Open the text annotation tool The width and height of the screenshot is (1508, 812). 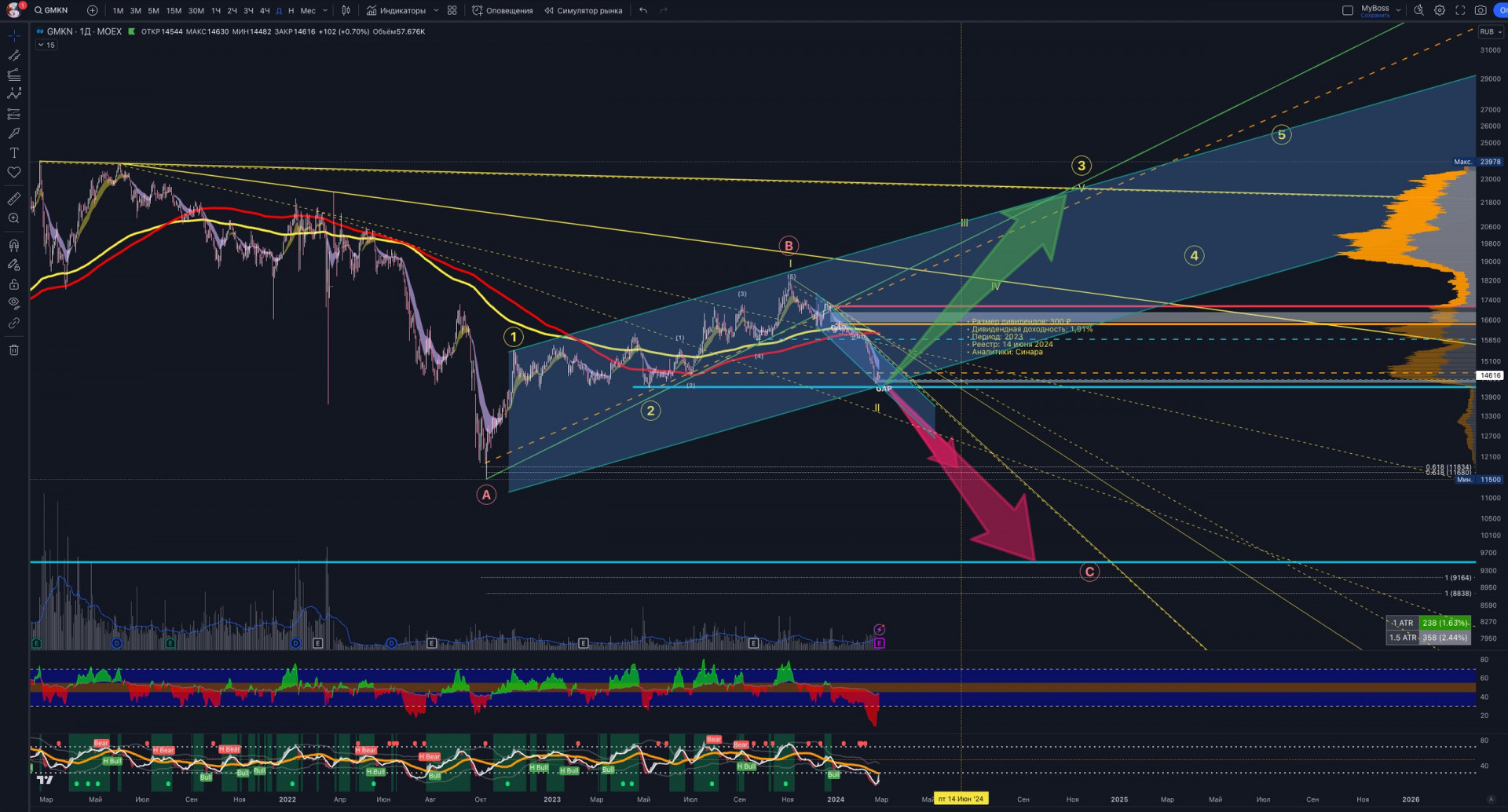click(14, 153)
